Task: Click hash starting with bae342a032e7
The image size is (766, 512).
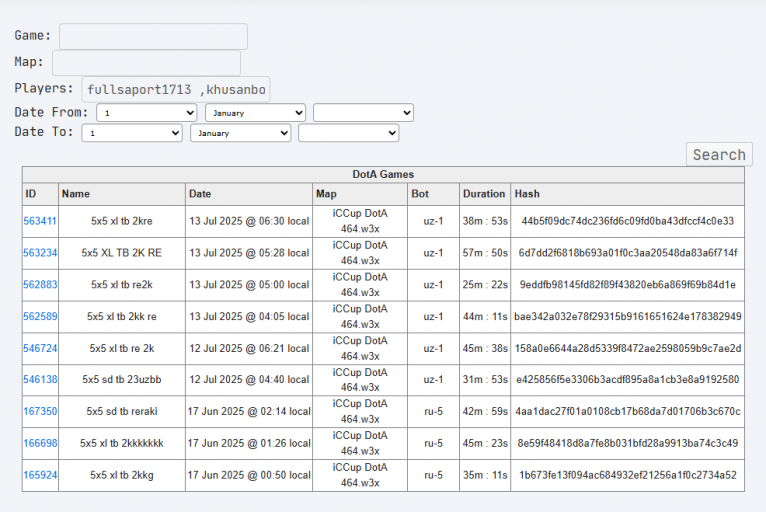Action: coord(628,317)
